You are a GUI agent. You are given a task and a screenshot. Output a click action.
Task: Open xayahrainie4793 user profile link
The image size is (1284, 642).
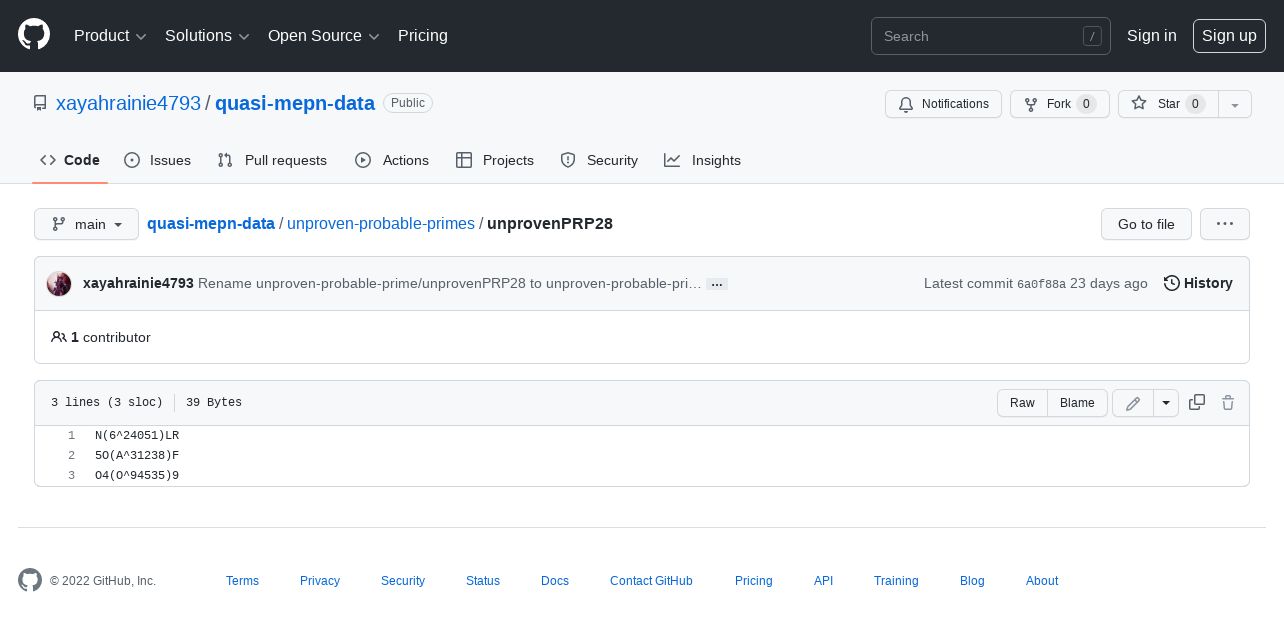pyautogui.click(x=128, y=103)
